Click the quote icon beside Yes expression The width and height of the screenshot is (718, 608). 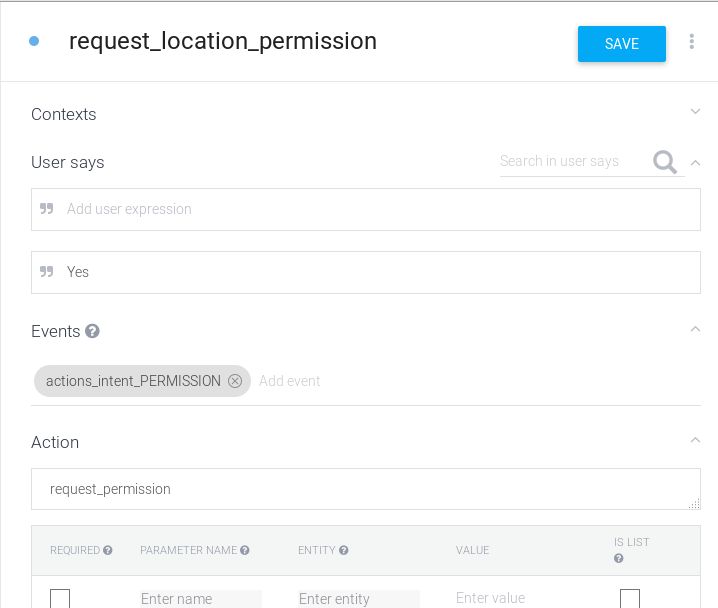pos(47,272)
